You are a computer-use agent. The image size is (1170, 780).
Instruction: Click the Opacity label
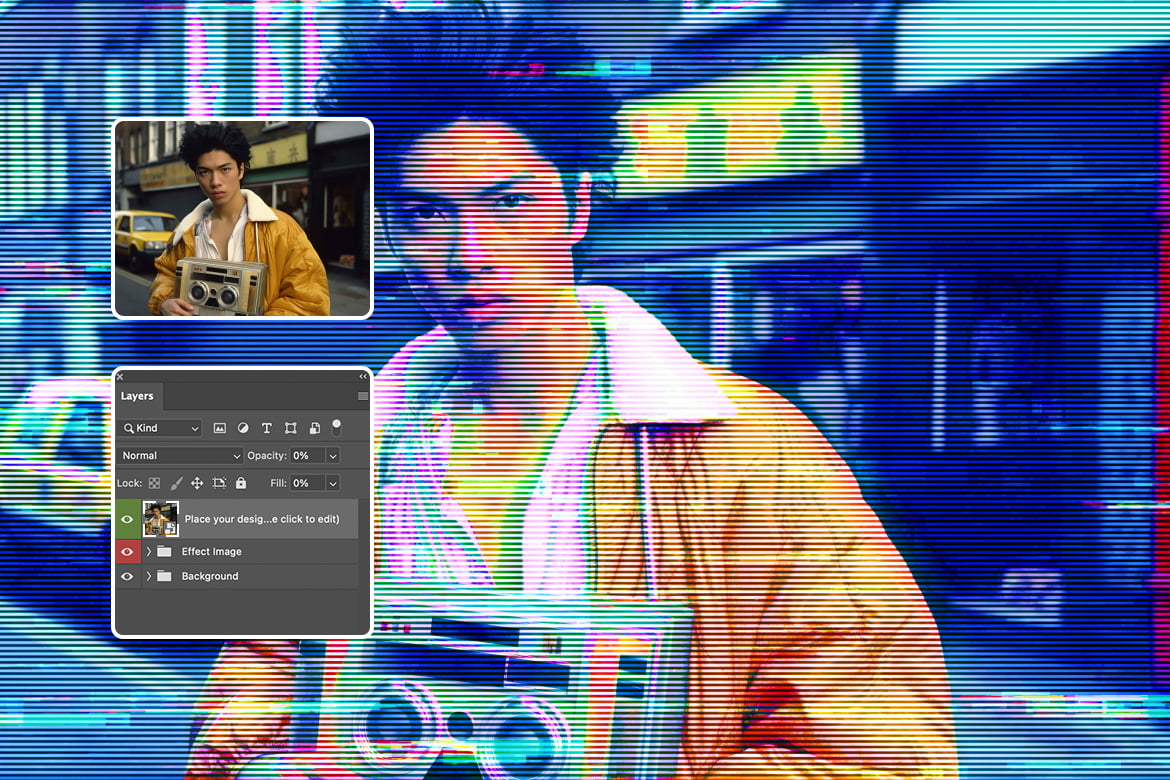[x=267, y=455]
